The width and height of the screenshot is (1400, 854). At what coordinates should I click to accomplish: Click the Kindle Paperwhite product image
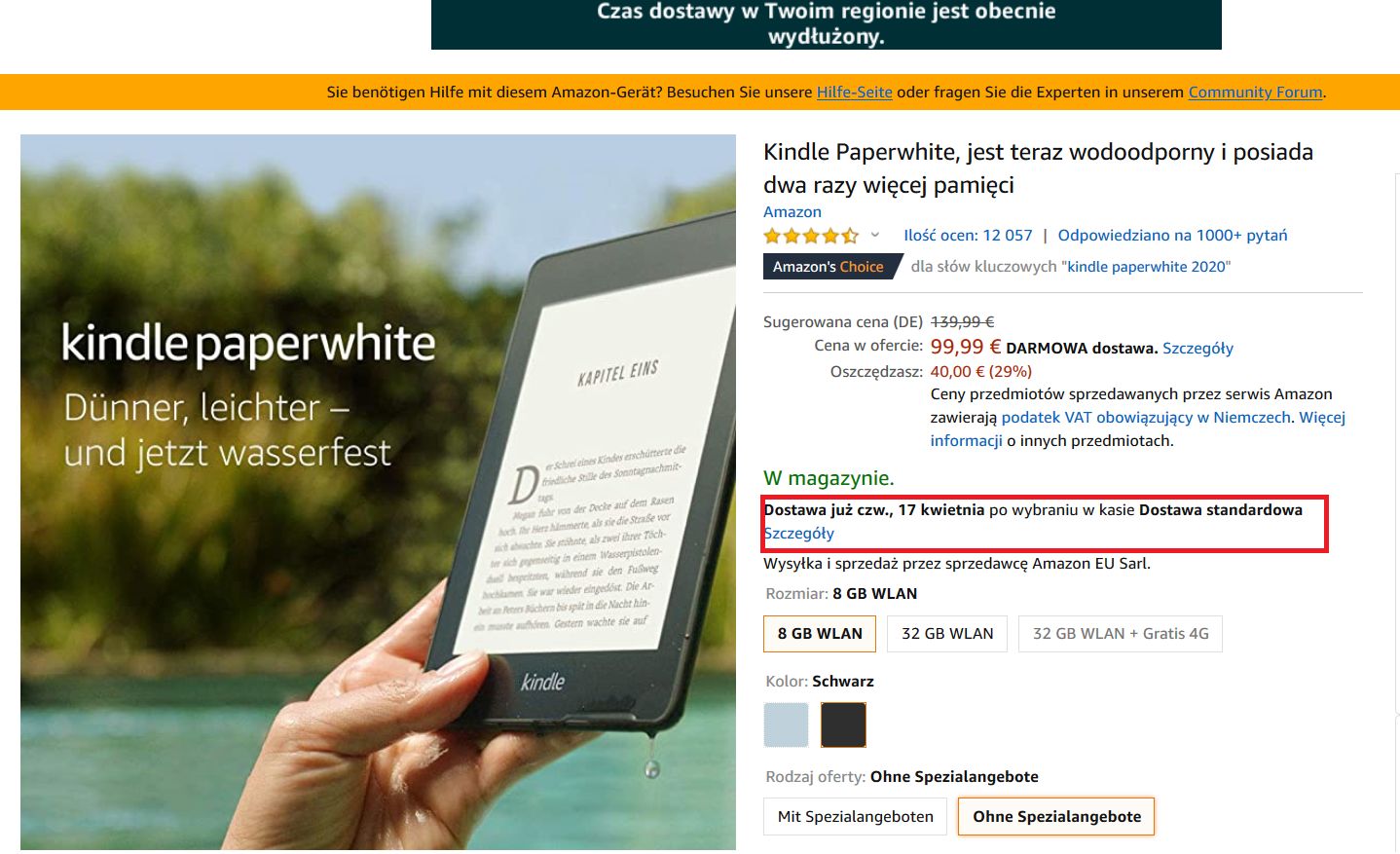pyautogui.click(x=378, y=492)
